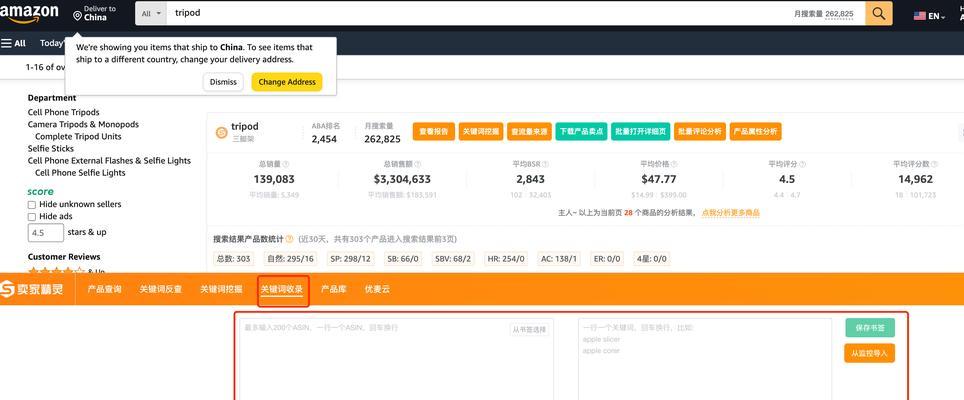The height and width of the screenshot is (400, 964).
Task: Click help icon next to 平均价格
Action: [x=674, y=165]
